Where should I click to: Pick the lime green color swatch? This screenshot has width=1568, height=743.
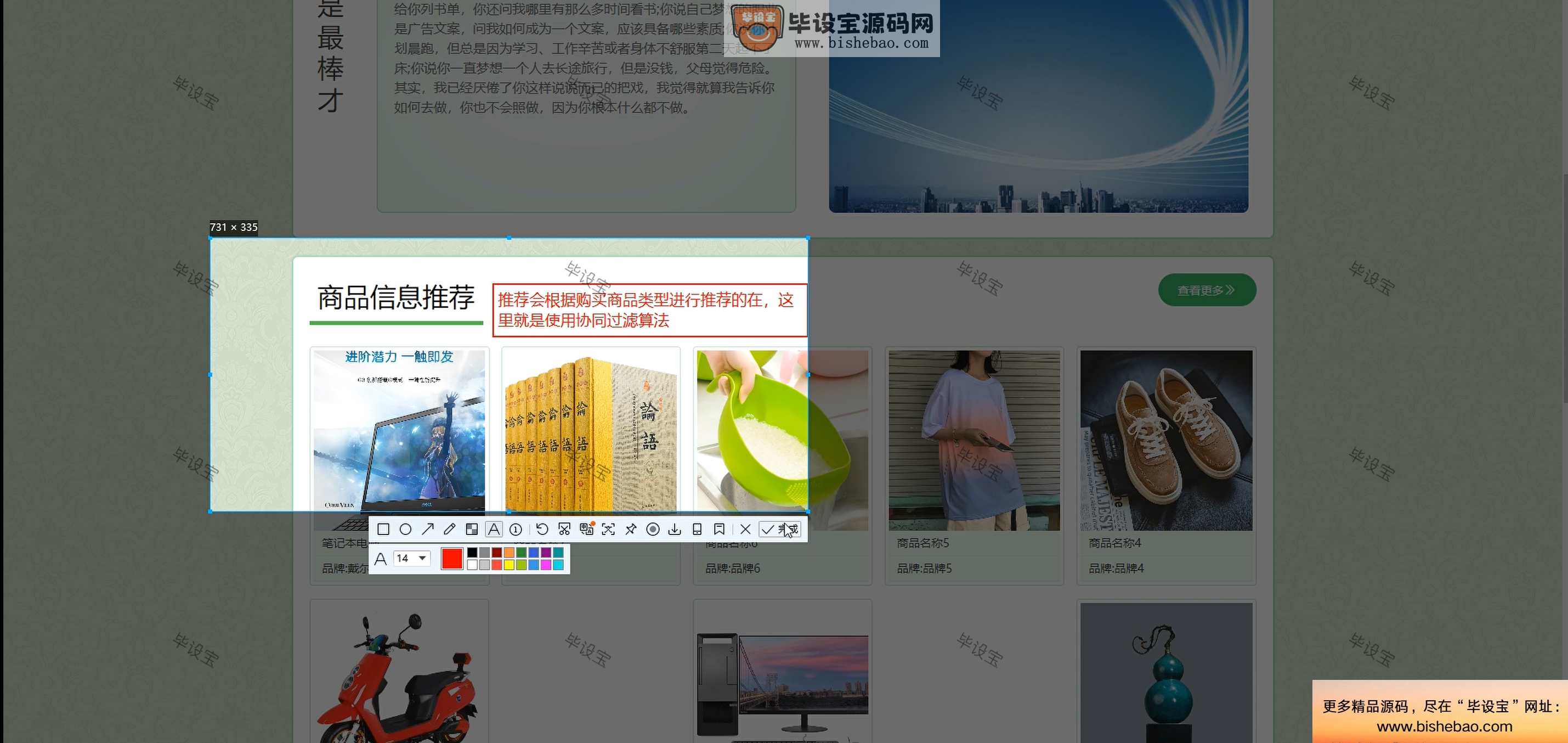click(x=522, y=565)
